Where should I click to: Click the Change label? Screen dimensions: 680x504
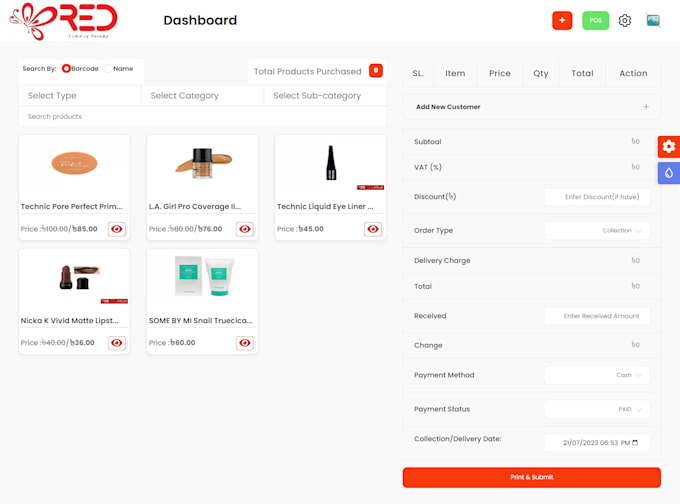pyautogui.click(x=428, y=345)
